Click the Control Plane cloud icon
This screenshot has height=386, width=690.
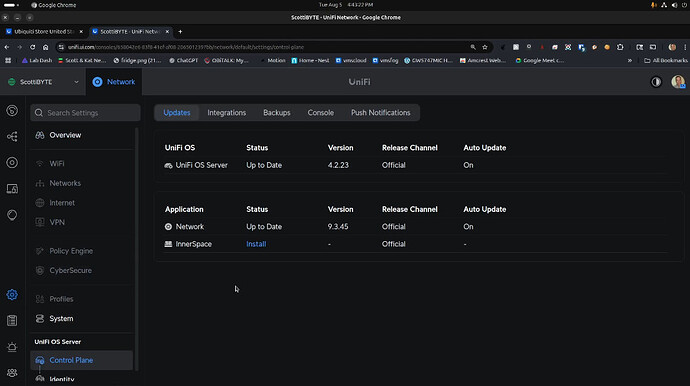40,360
